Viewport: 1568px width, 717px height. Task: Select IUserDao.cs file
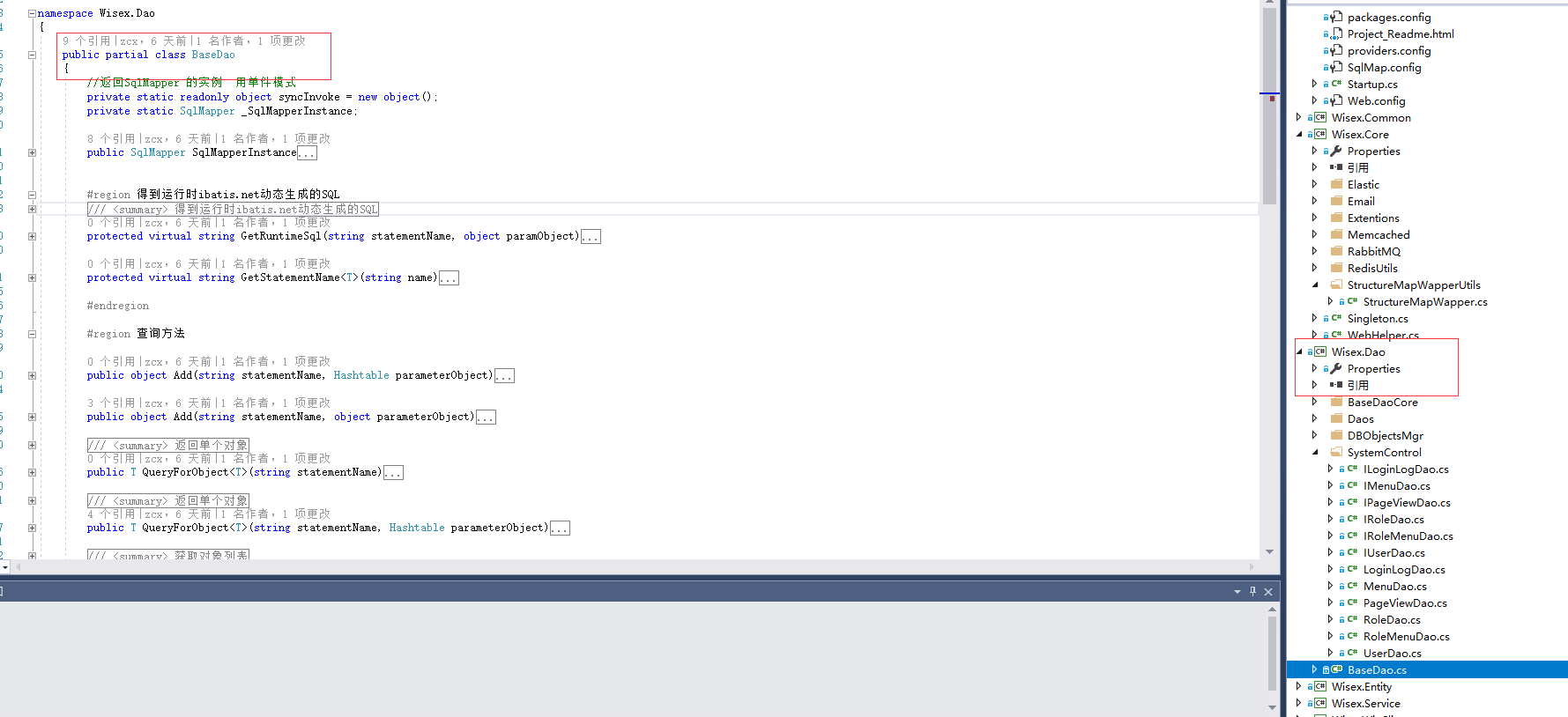[x=1393, y=552]
